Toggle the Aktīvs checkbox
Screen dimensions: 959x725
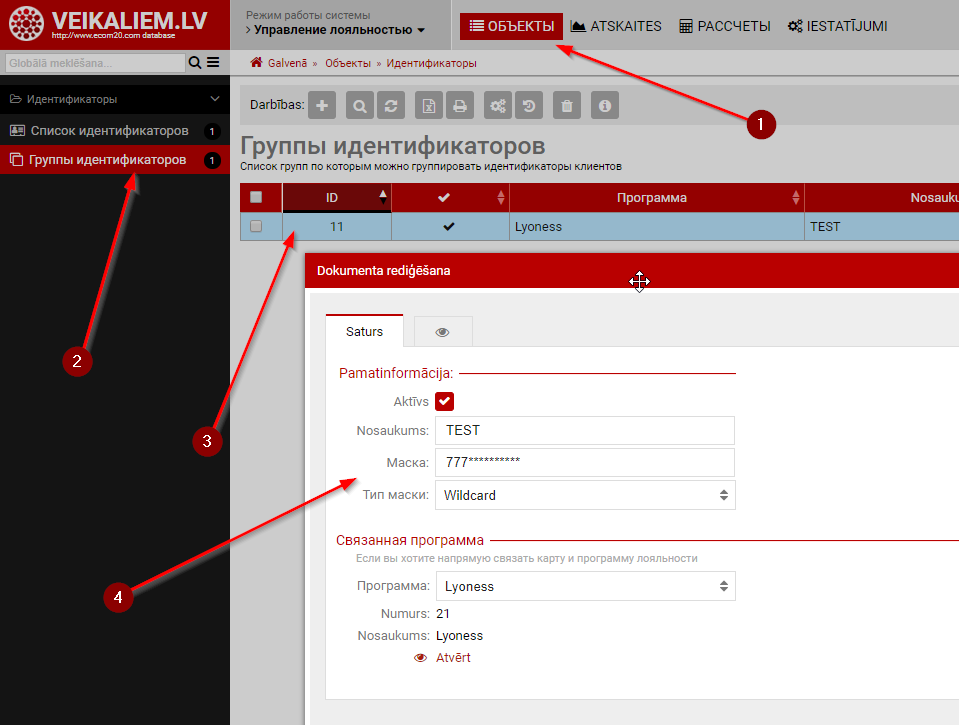(x=445, y=401)
